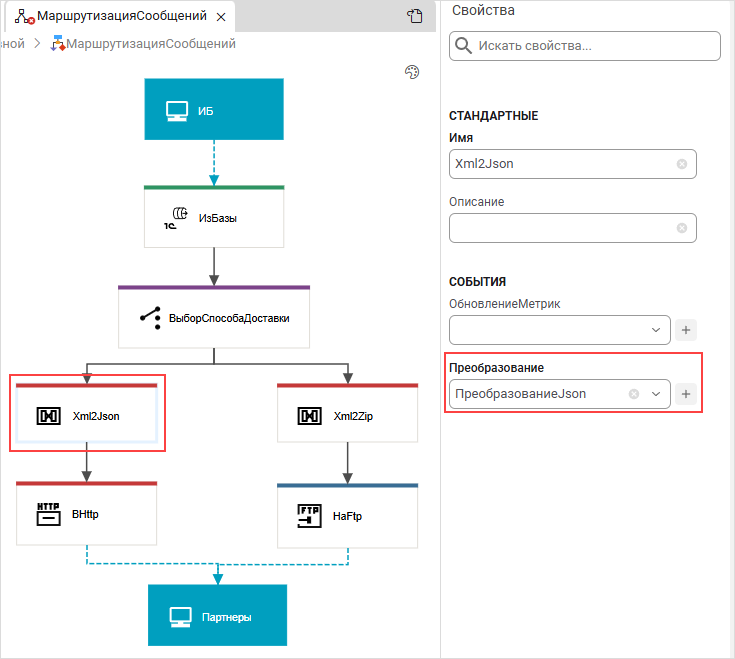Select the НаFtp node
735x659 pixels.
click(x=347, y=516)
